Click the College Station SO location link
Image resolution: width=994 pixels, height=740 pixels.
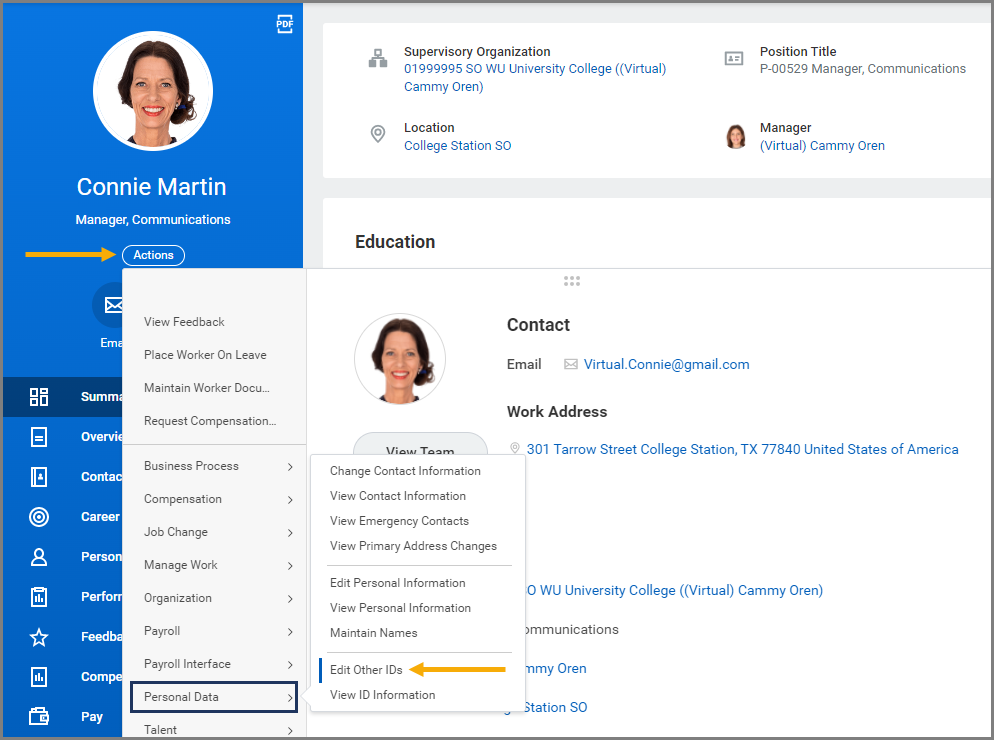tap(457, 146)
